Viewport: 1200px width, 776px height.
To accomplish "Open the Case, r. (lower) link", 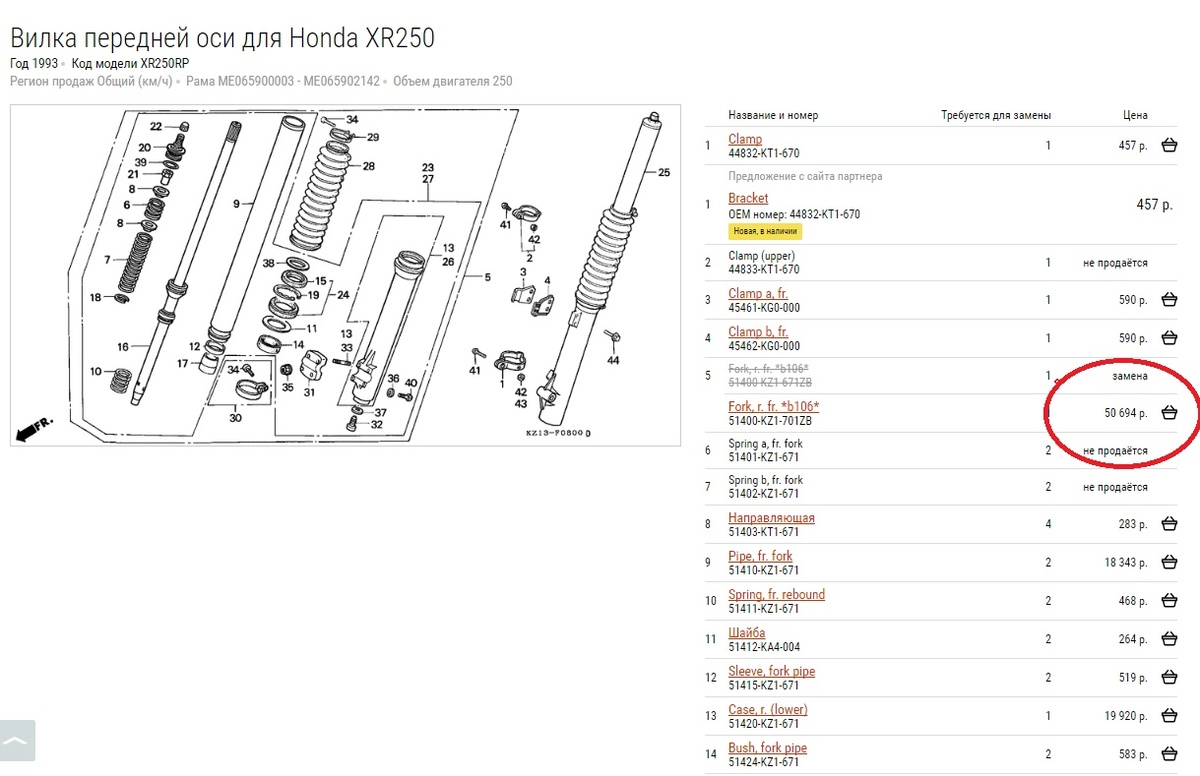I will [x=768, y=710].
